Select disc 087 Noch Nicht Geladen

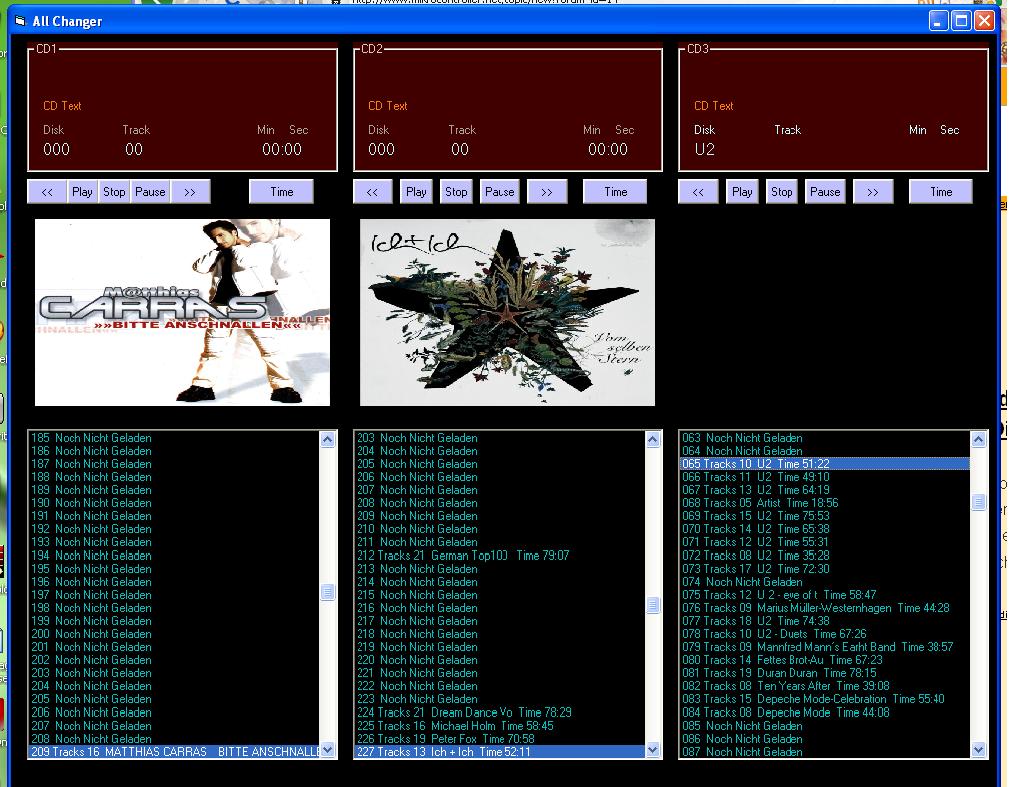(825, 751)
